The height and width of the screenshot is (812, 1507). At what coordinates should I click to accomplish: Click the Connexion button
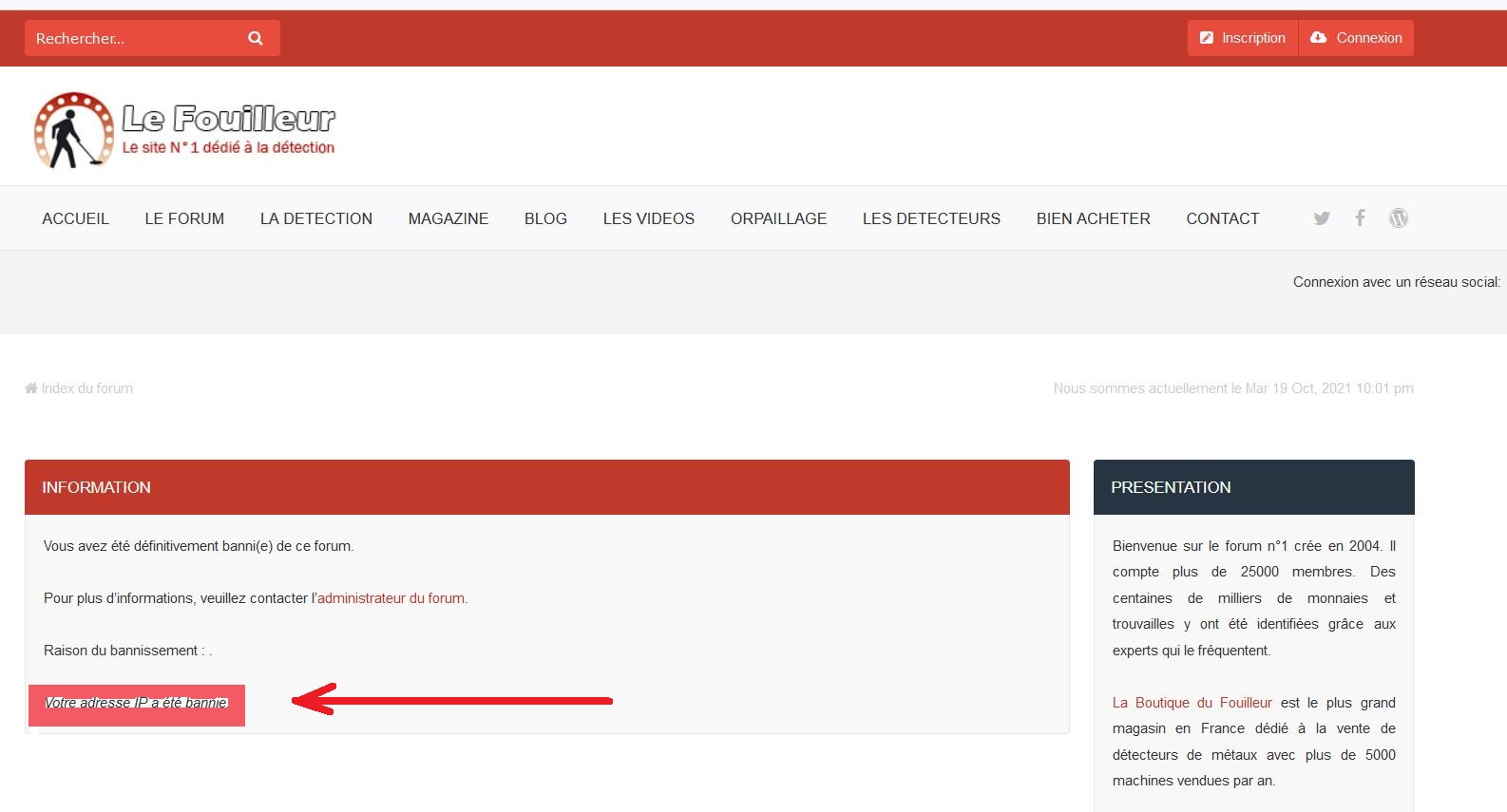tap(1356, 38)
